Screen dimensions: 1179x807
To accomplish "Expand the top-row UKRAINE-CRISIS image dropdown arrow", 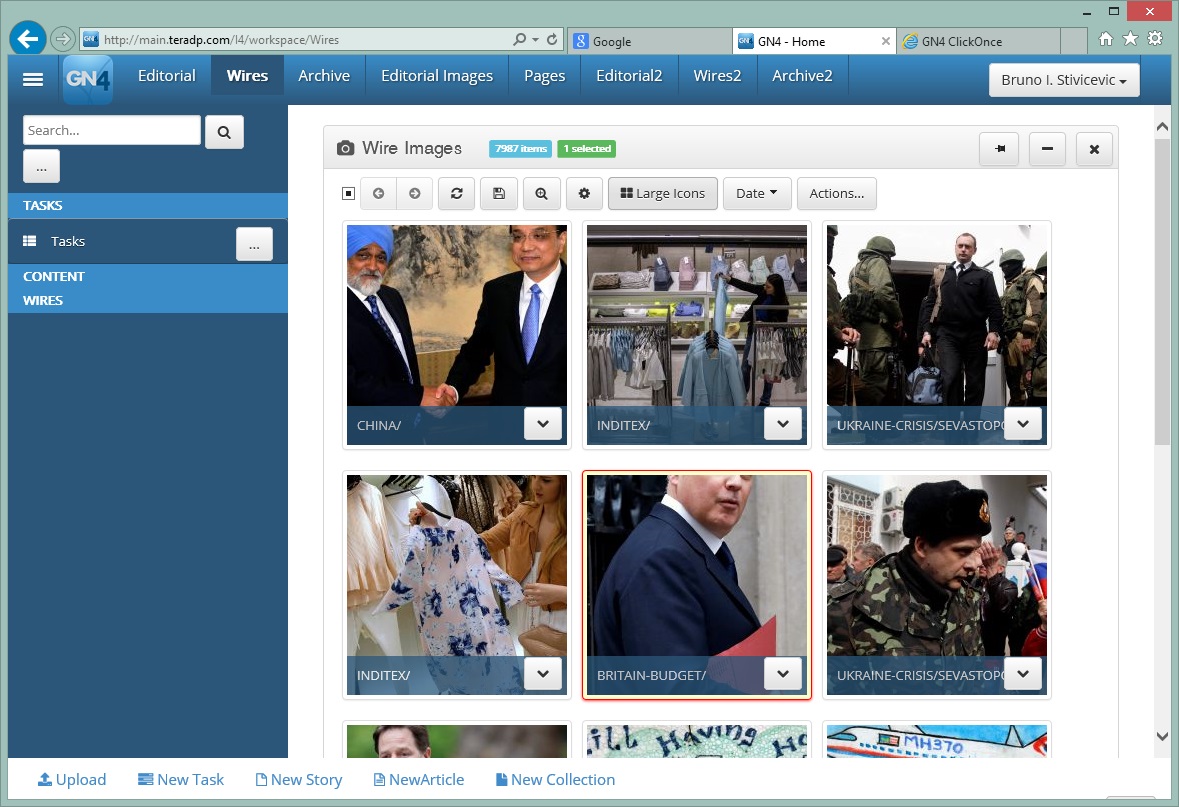I will (x=1023, y=424).
